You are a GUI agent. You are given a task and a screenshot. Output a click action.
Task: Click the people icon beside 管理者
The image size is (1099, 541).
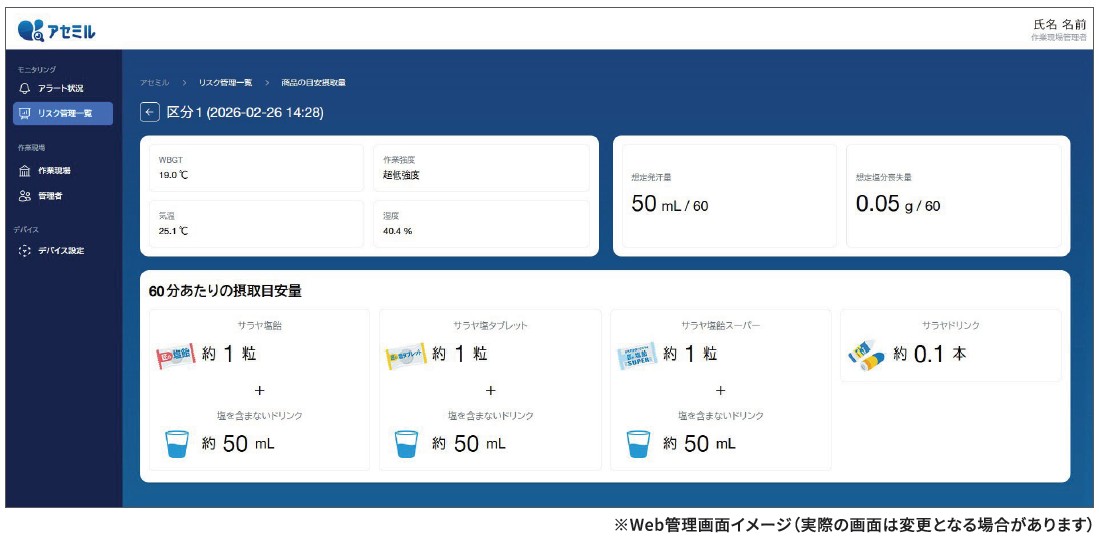(x=25, y=197)
